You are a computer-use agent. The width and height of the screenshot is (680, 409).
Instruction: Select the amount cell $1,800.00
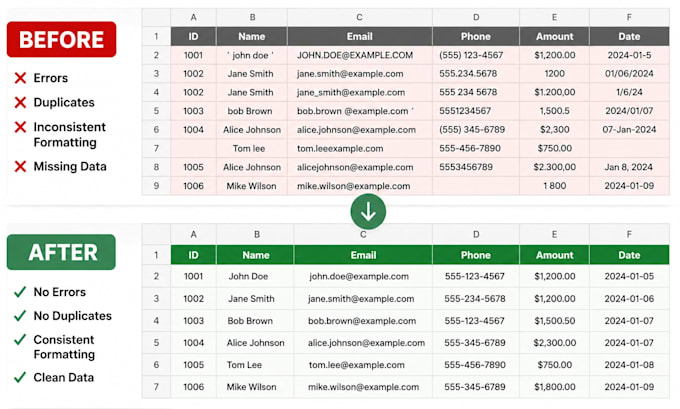[555, 387]
